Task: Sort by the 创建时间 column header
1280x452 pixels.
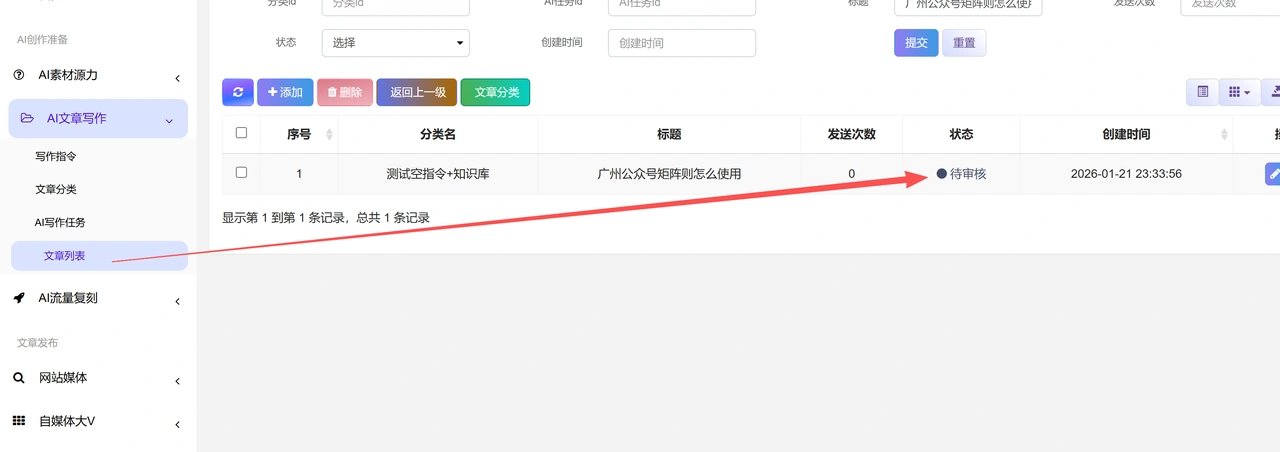Action: click(x=1126, y=134)
